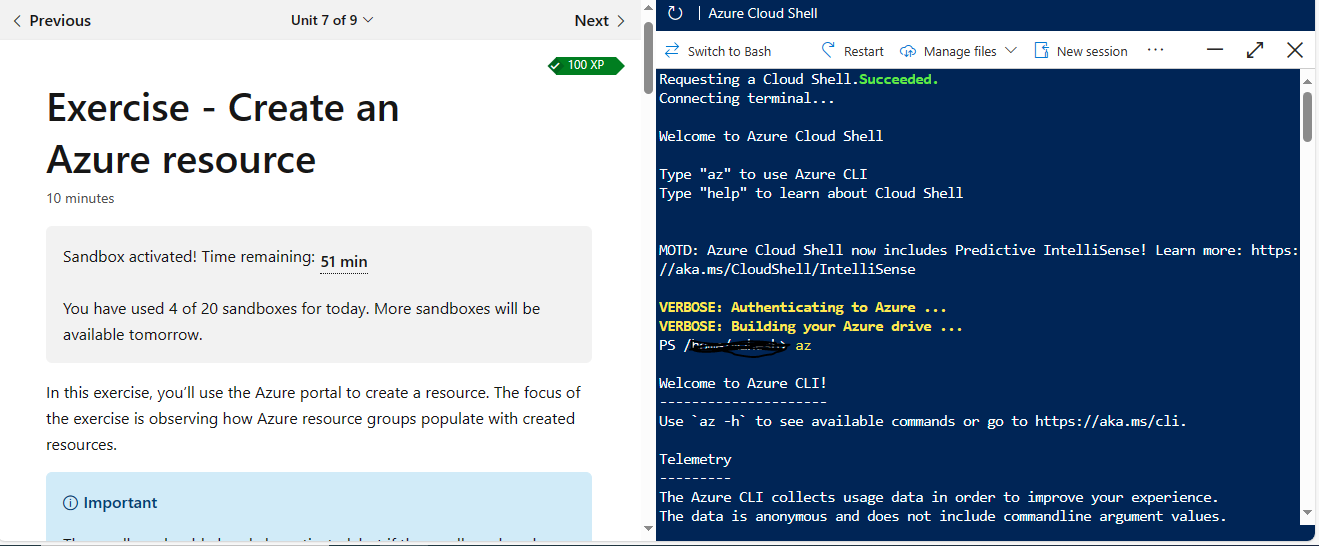Click the 51 min time remaining link

coord(344,262)
